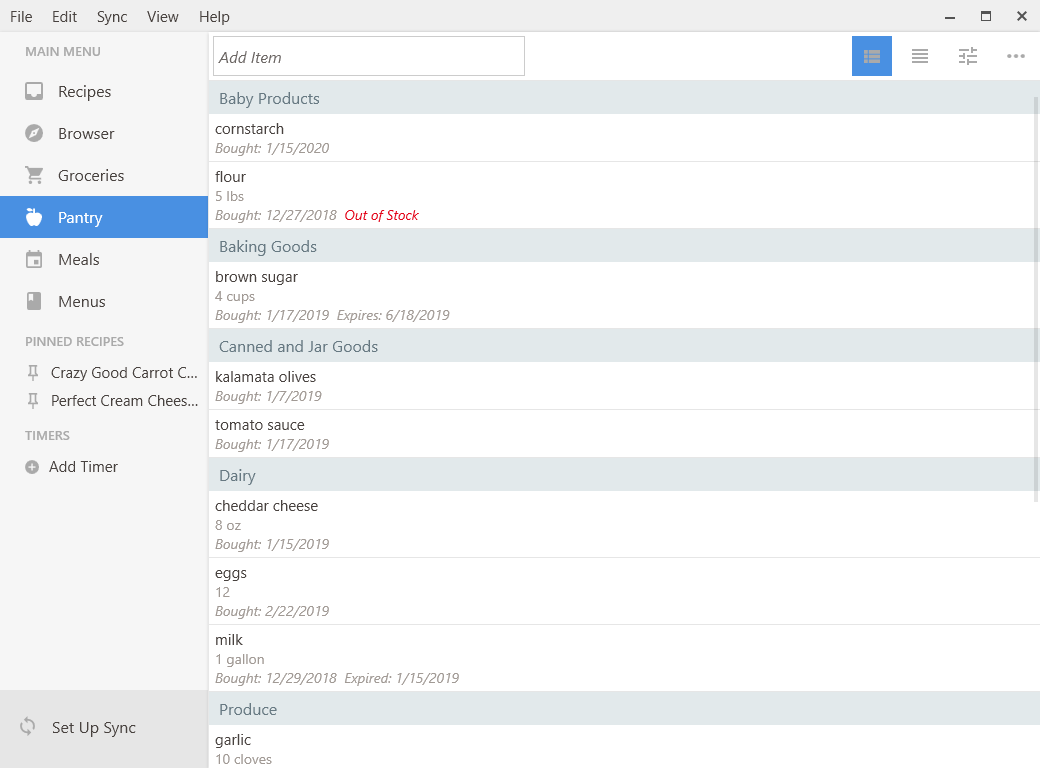Click the Pantry apple icon
This screenshot has height=768, width=1040.
34,217
